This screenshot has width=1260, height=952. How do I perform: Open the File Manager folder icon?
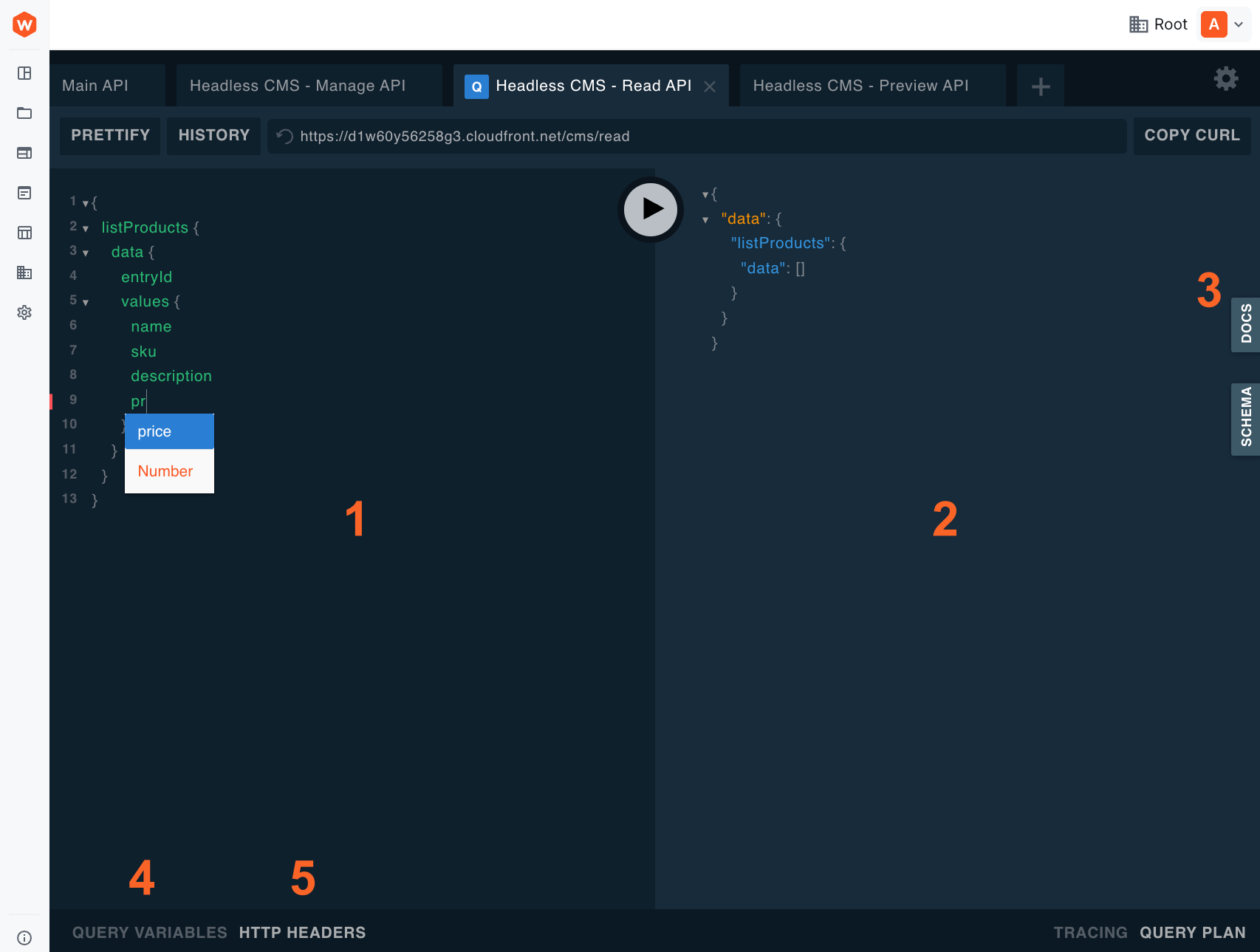tap(24, 113)
